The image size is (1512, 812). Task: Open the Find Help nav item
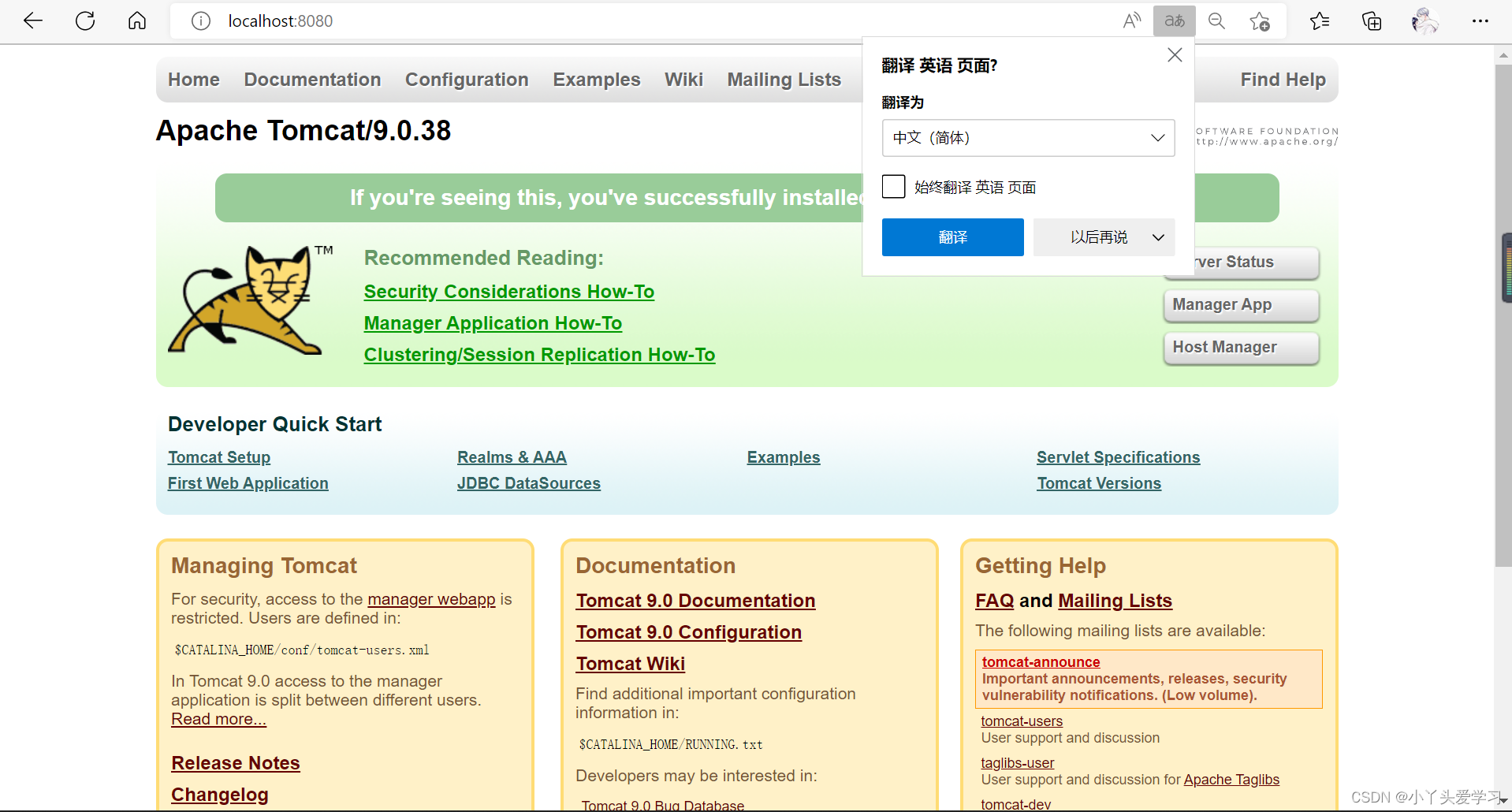(x=1283, y=80)
